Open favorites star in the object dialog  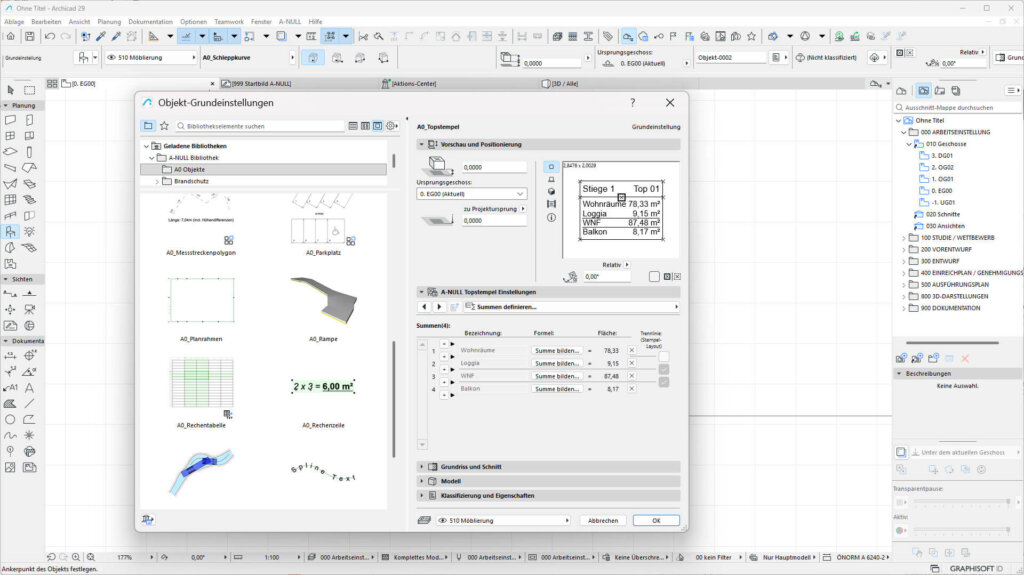[165, 125]
